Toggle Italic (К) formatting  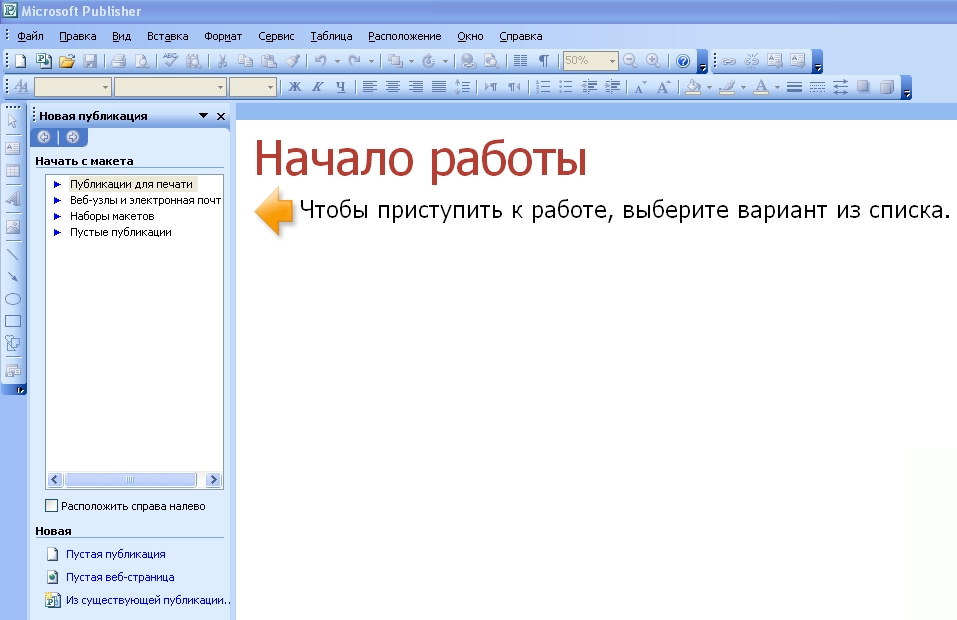317,87
